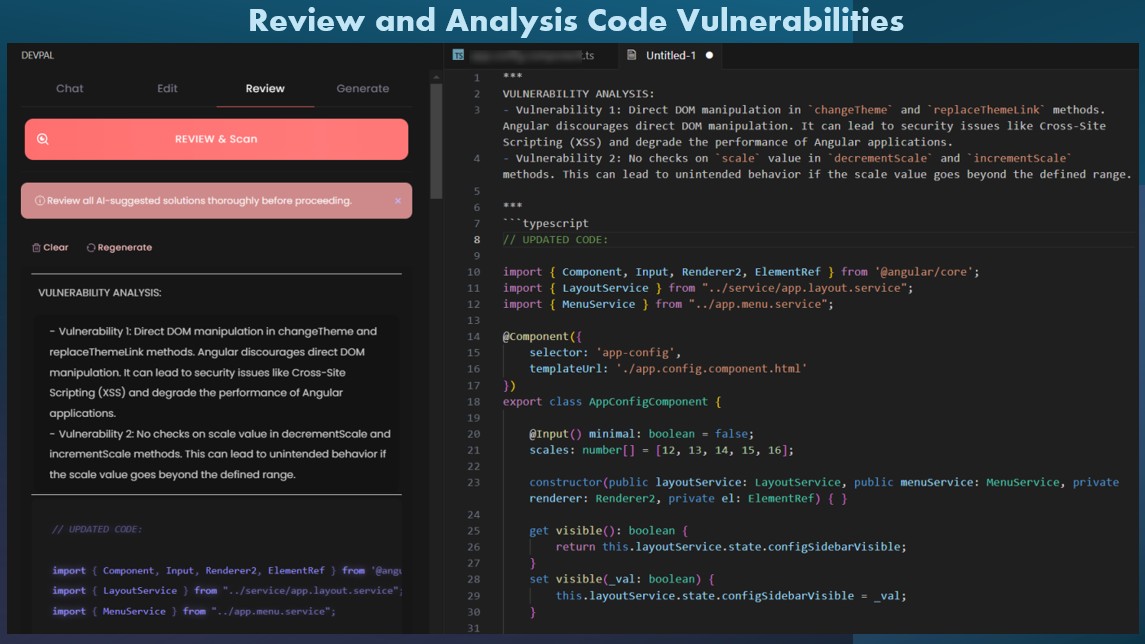Image resolution: width=1145 pixels, height=644 pixels.
Task: Click the DEVPAL panel title
Action: (37, 55)
